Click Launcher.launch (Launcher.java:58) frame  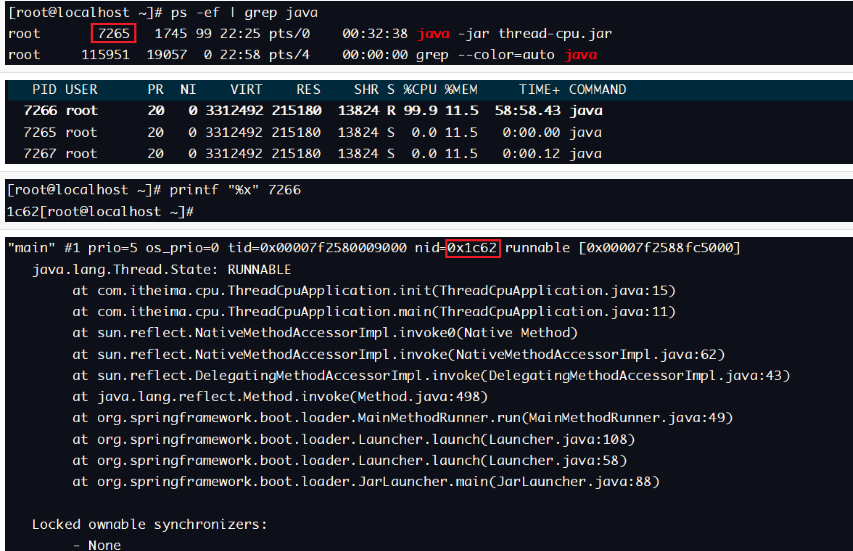(350, 461)
